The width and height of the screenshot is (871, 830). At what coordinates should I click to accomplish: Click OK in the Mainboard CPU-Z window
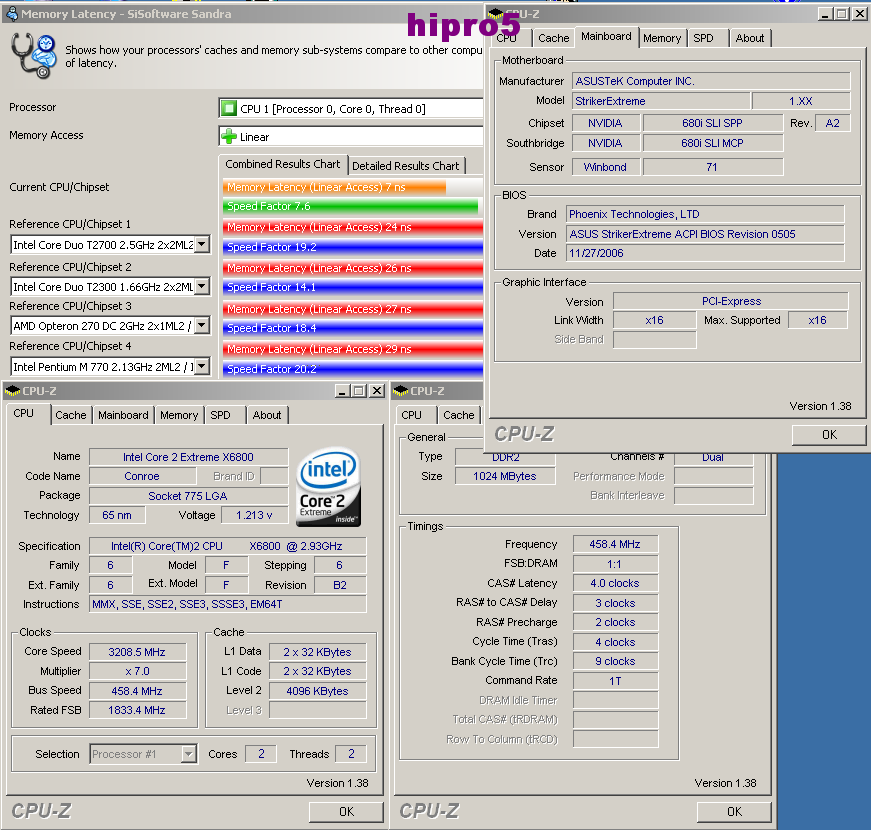pos(829,434)
